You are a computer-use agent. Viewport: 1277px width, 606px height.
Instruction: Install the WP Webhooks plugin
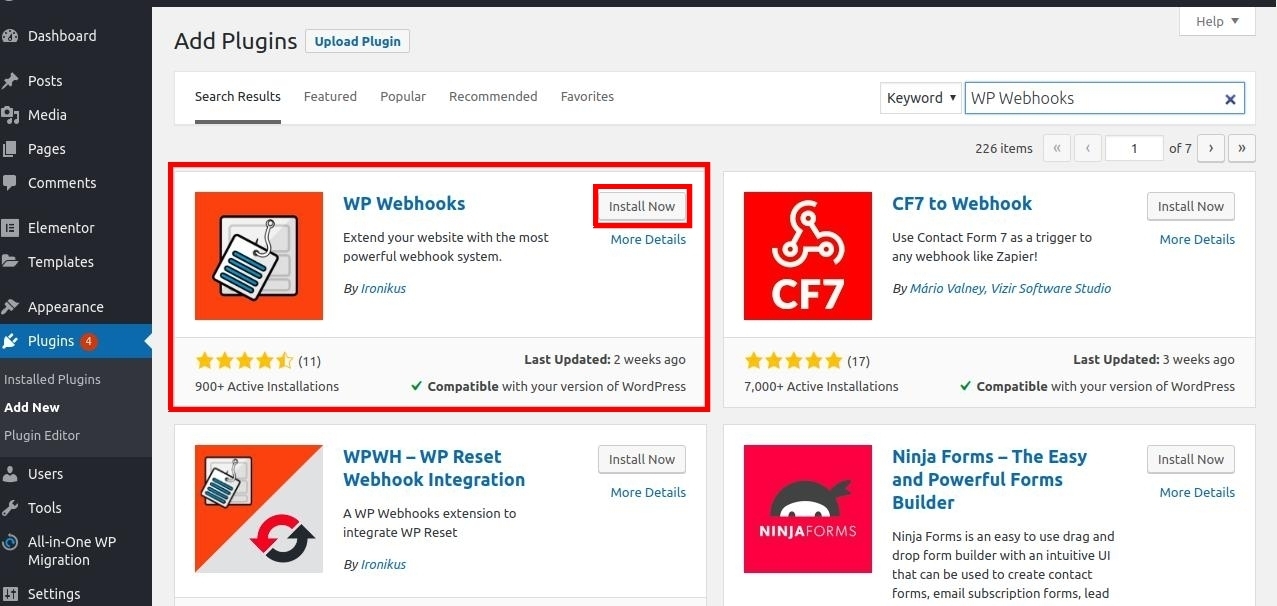tap(642, 206)
